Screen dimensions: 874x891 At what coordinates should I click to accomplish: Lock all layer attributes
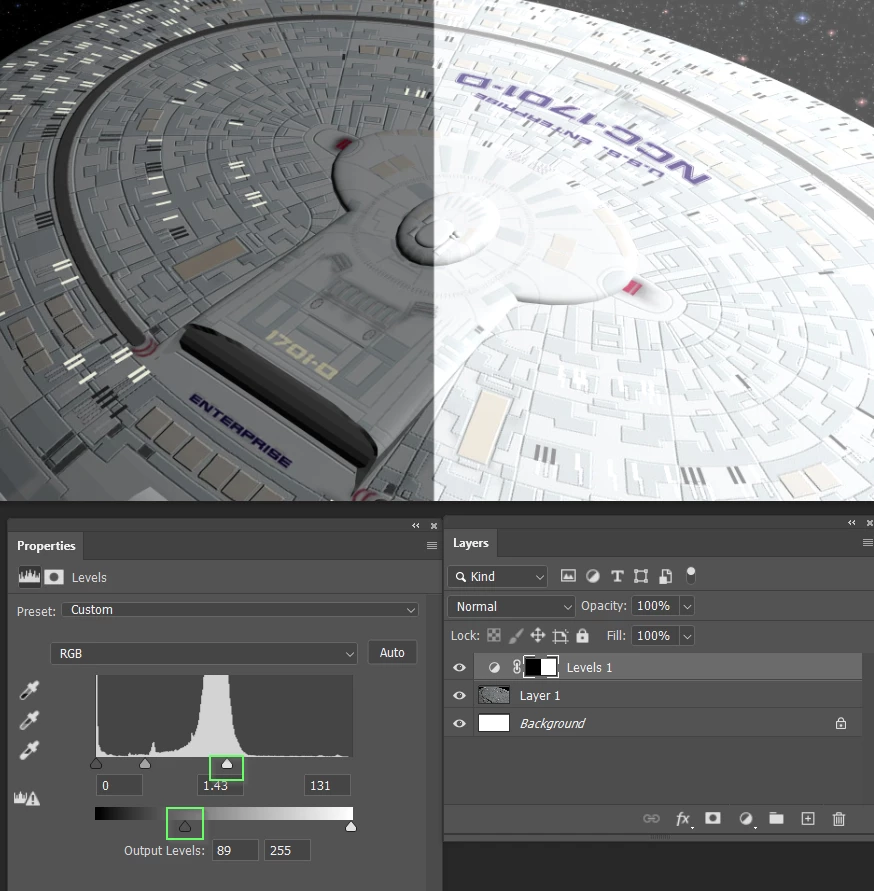pos(582,635)
